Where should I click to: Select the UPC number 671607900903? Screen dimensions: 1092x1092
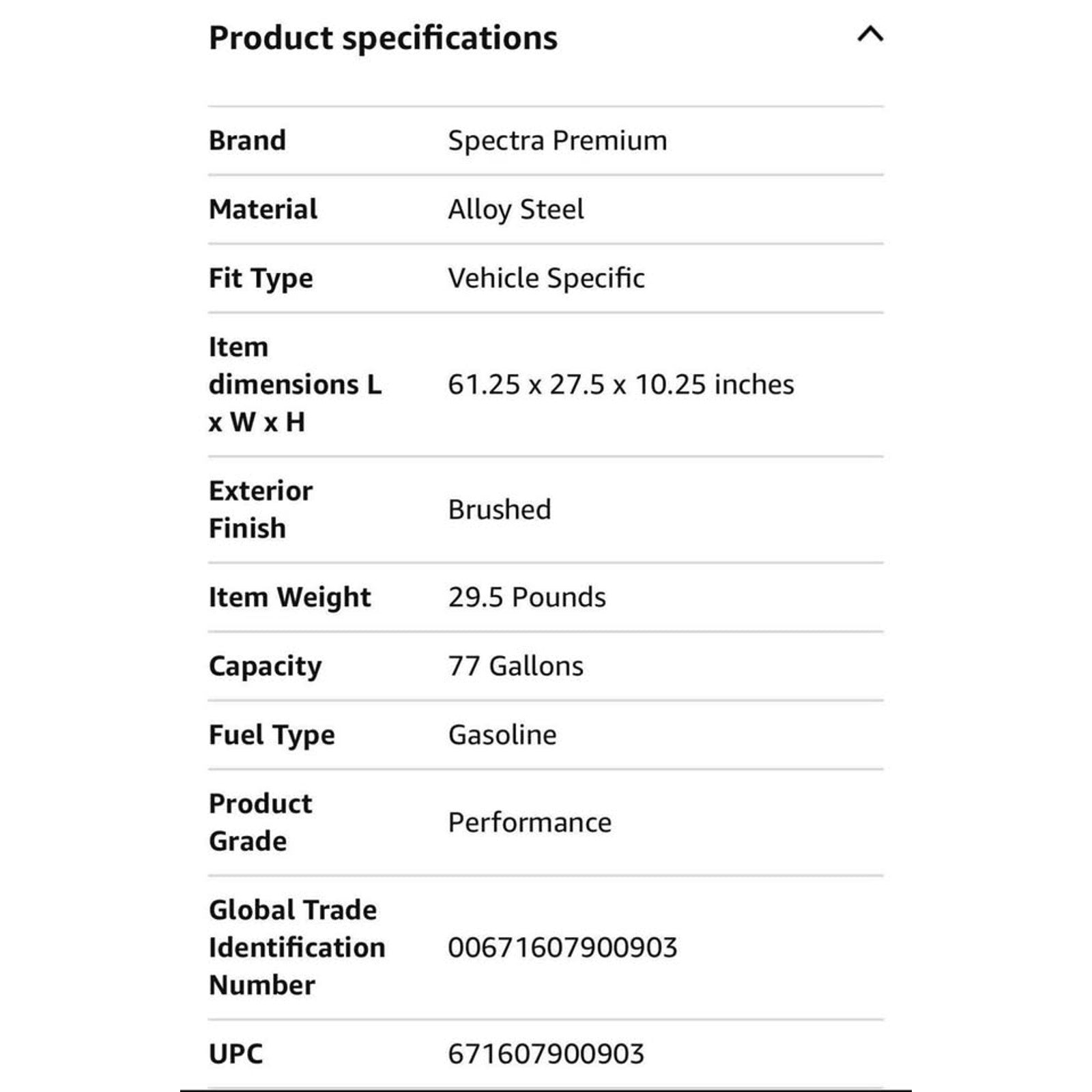click(546, 1054)
